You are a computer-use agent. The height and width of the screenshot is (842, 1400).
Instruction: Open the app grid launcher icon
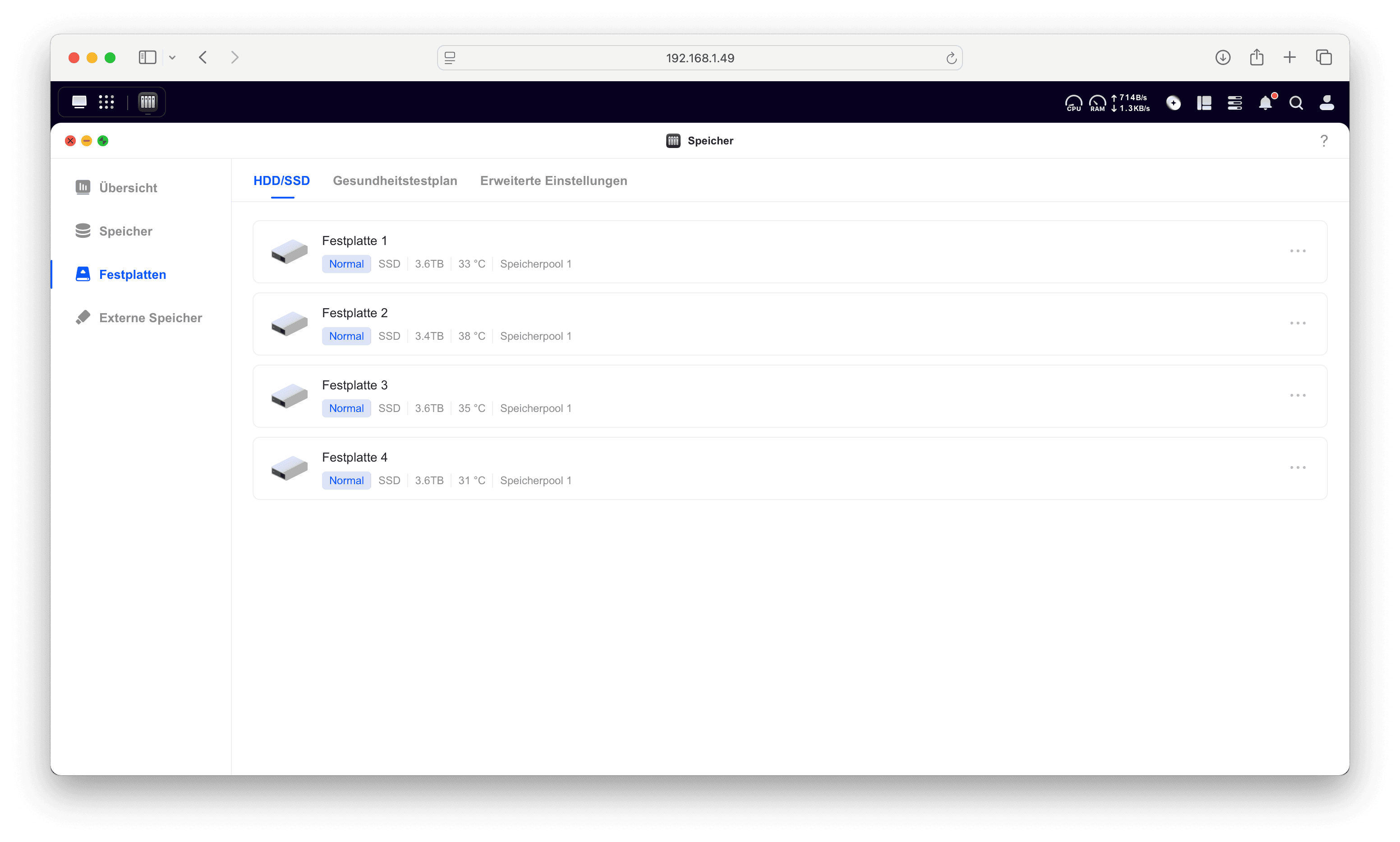(106, 102)
